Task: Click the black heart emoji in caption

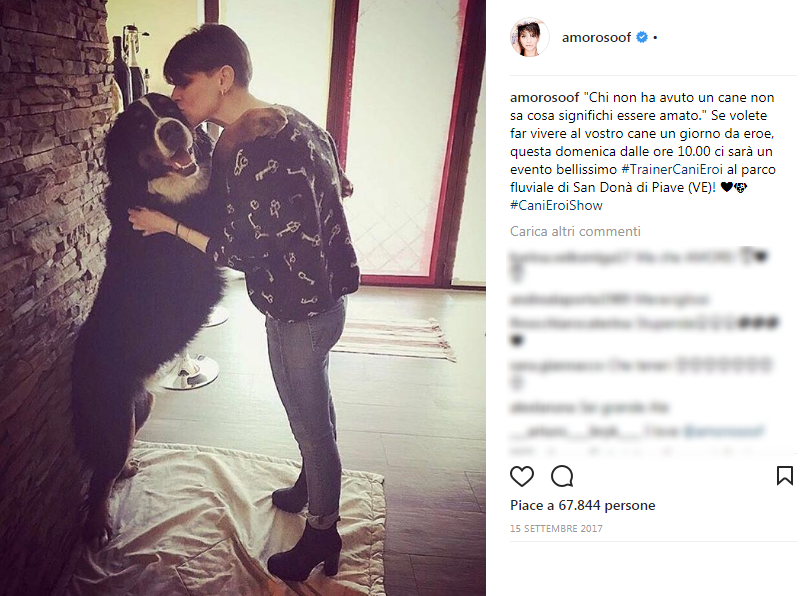Action: [x=726, y=187]
